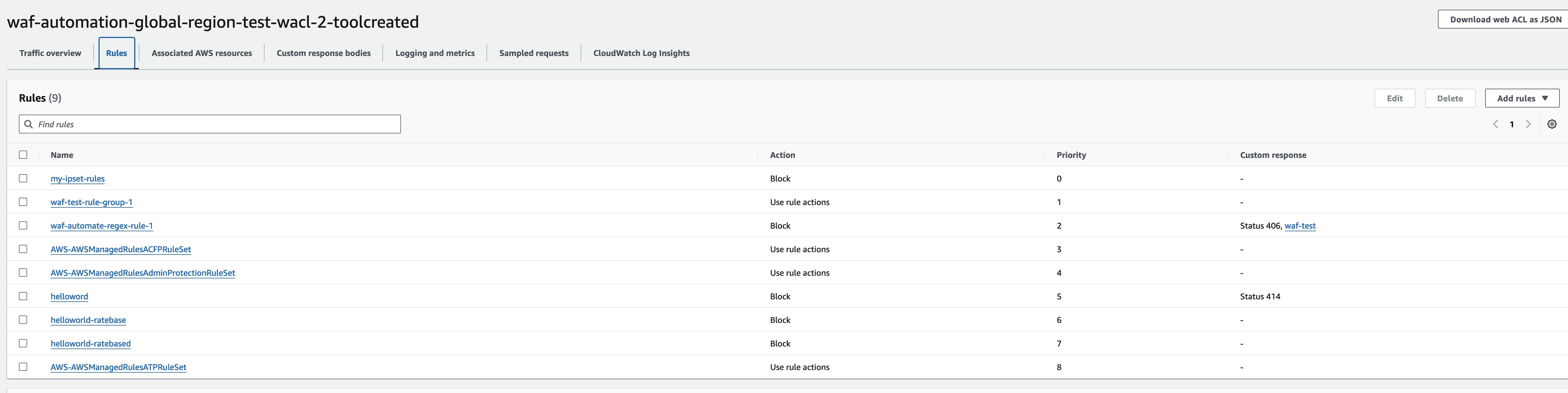1568x393 pixels.
Task: Click the search magnifier icon in Find rules
Action: pyautogui.click(x=29, y=124)
